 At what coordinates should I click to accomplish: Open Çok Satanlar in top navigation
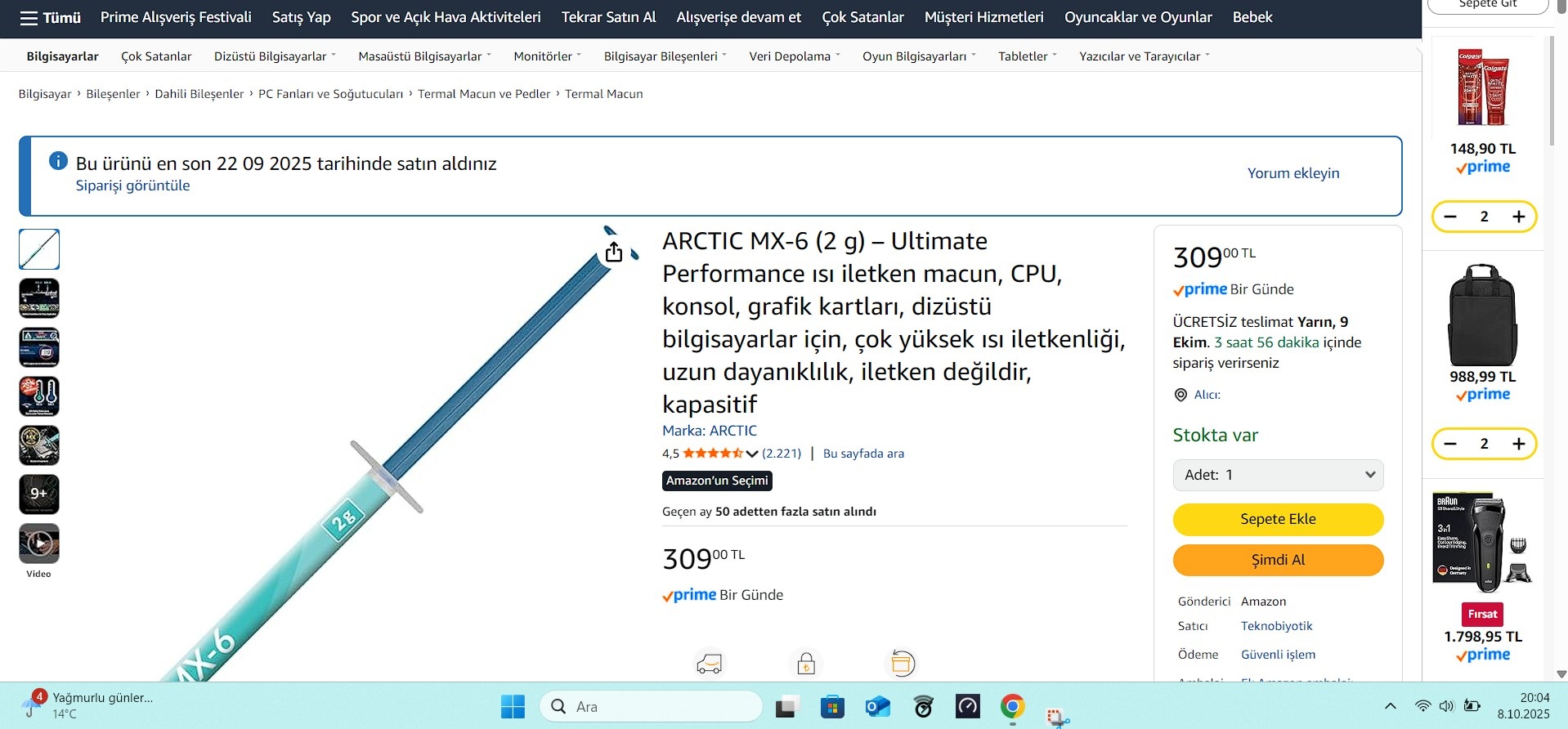[862, 17]
